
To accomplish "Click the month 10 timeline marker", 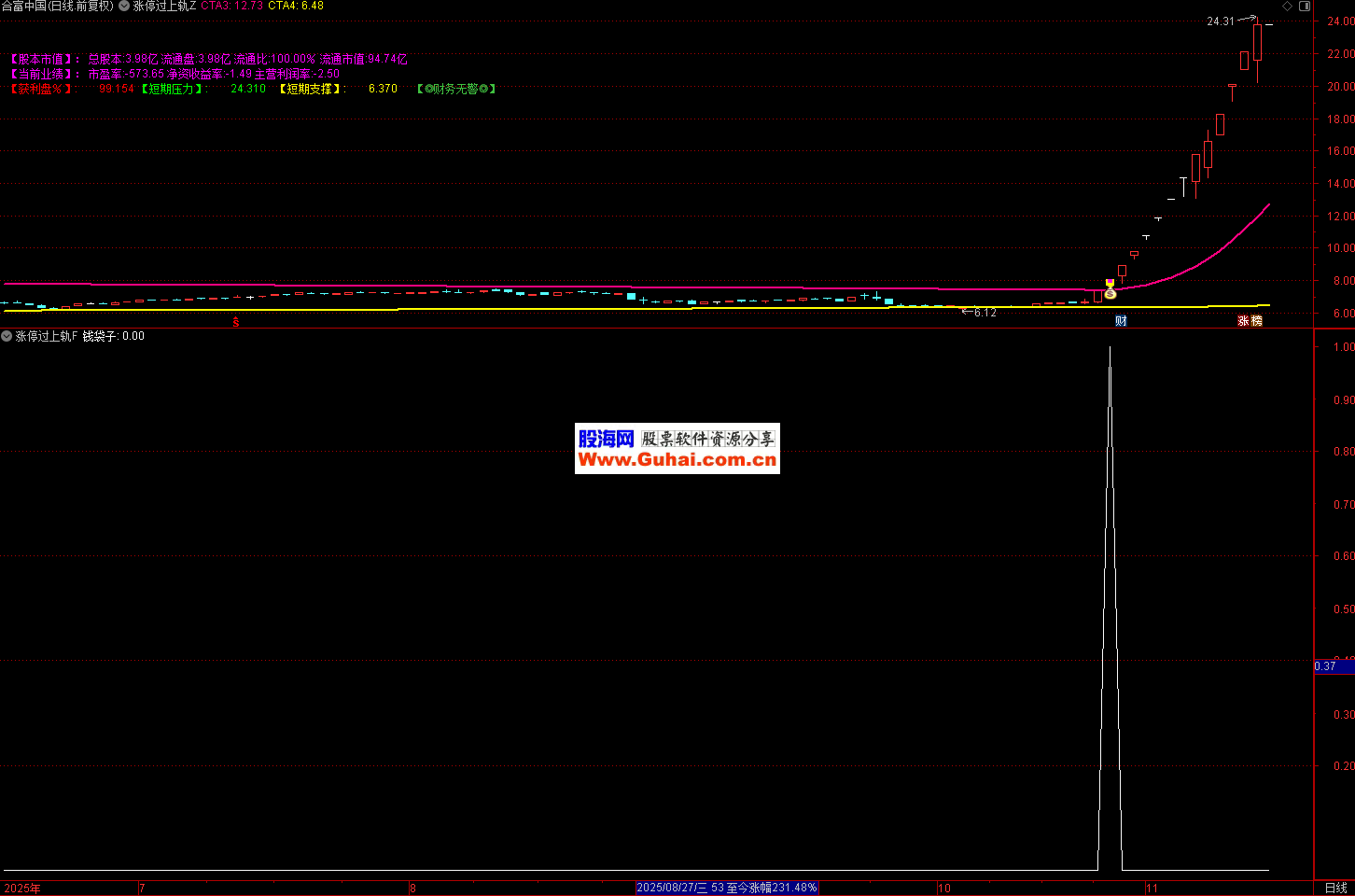I will coord(944,889).
